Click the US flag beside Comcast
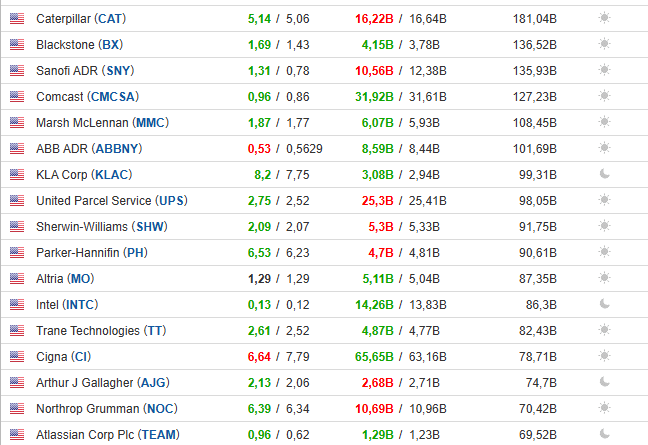 point(16,96)
